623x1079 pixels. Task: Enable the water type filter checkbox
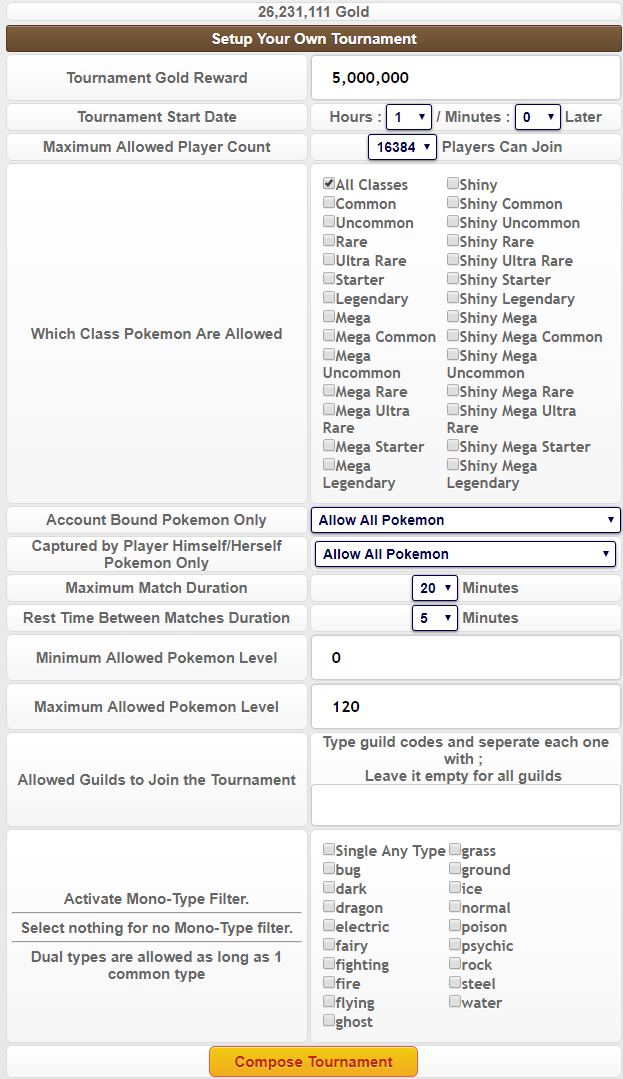point(455,1003)
